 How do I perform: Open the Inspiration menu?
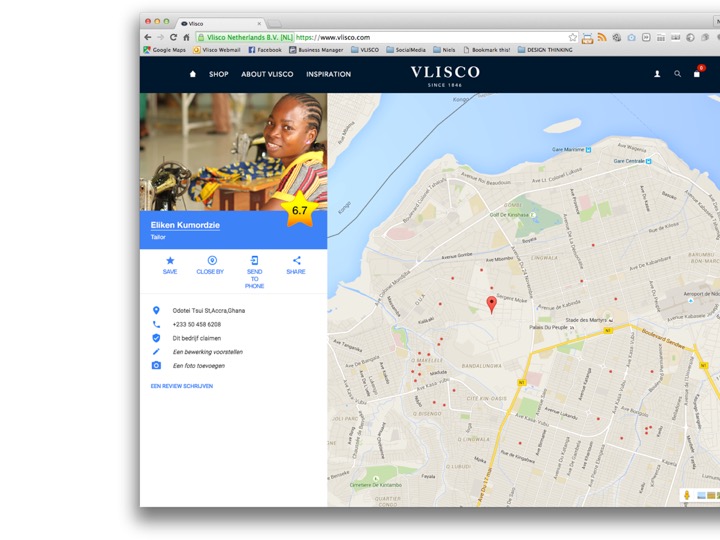(328, 74)
